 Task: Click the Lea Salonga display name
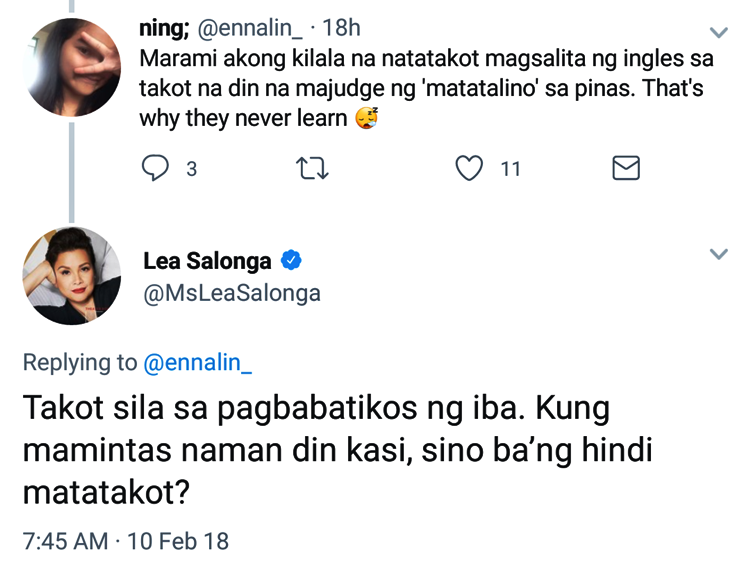coord(207,261)
